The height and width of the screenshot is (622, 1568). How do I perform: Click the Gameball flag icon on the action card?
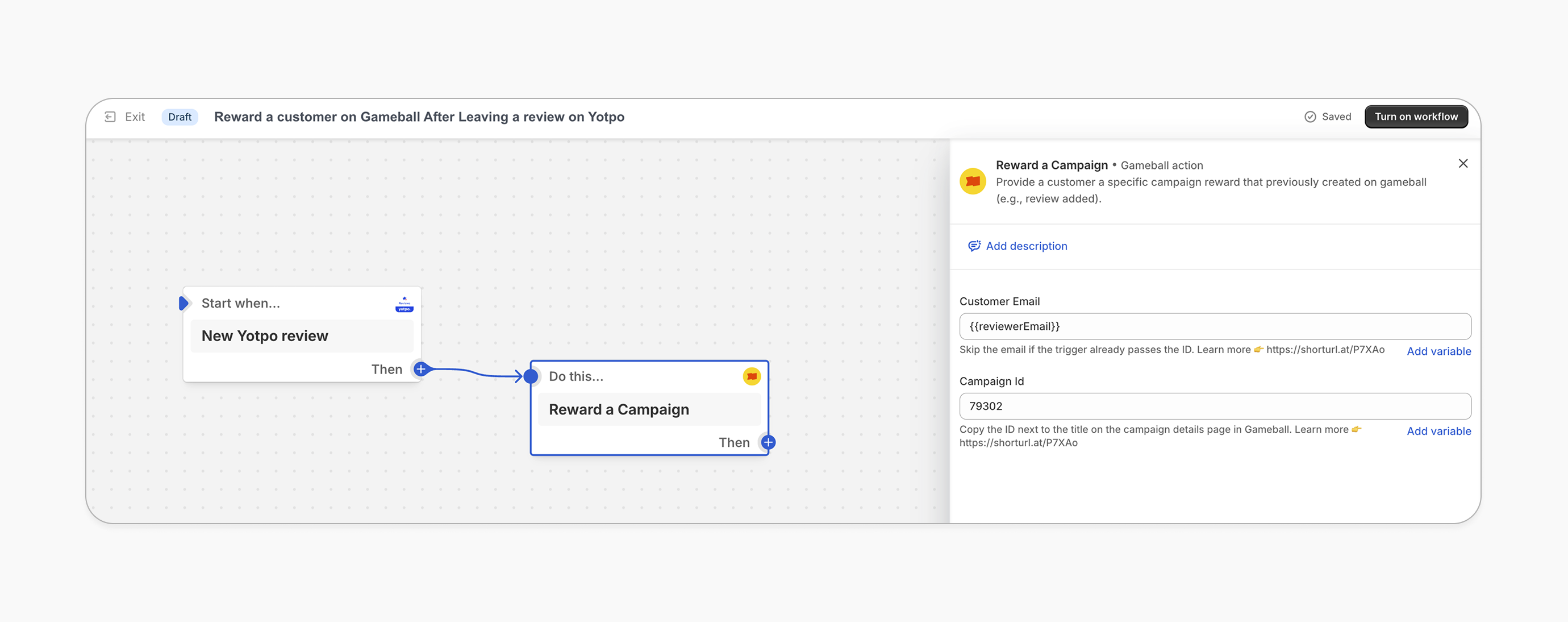(752, 376)
